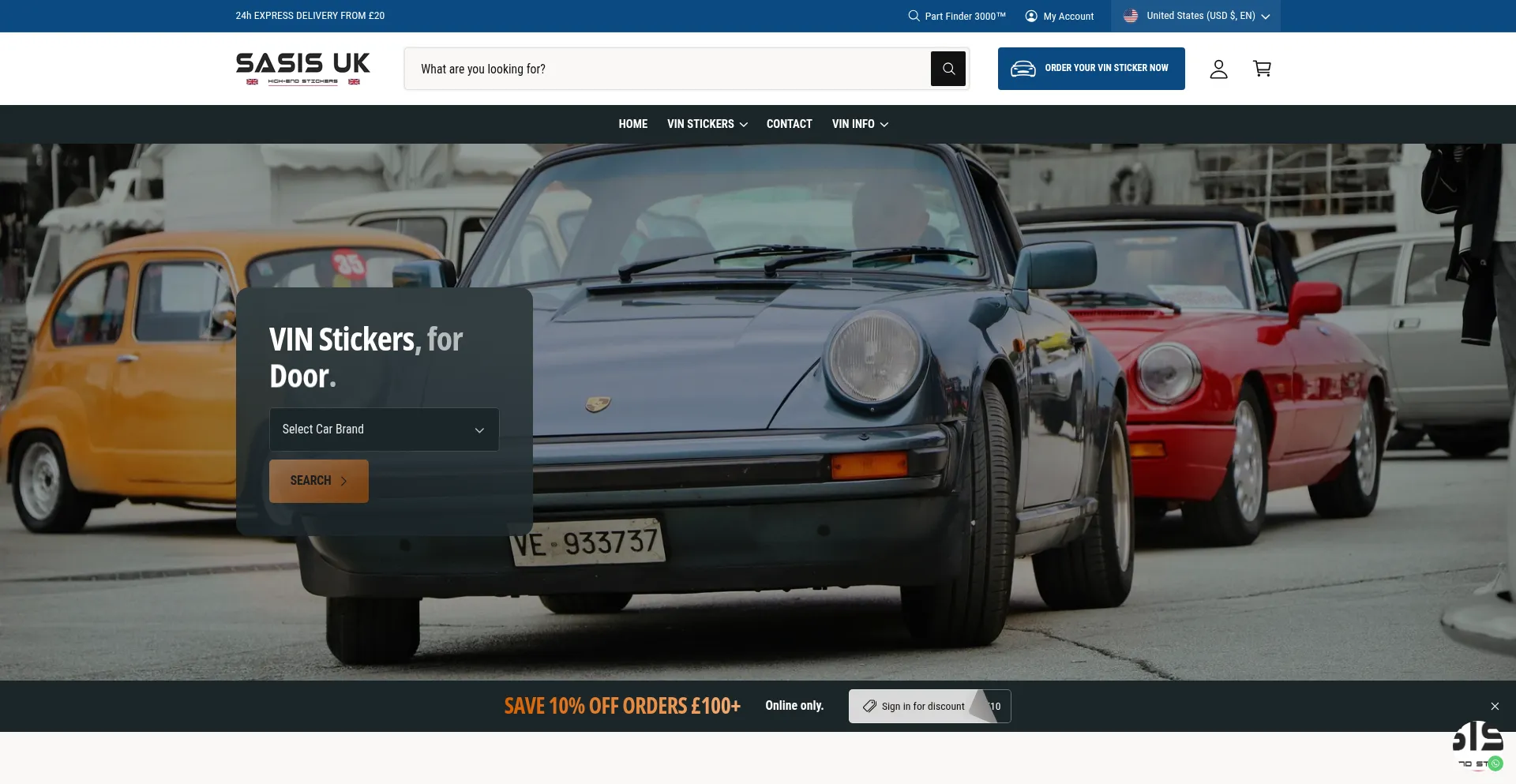Click the SEARCH button in the hero panel
1516x784 pixels.
pos(318,481)
